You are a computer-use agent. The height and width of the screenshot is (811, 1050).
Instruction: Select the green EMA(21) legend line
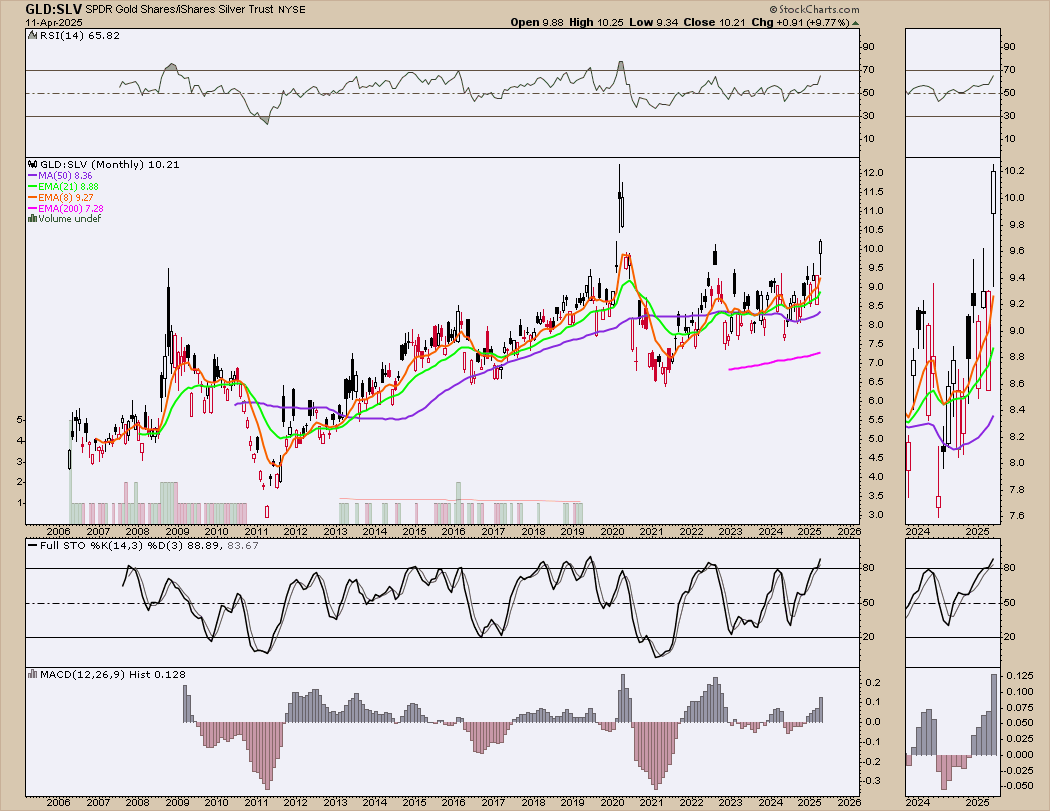point(32,186)
